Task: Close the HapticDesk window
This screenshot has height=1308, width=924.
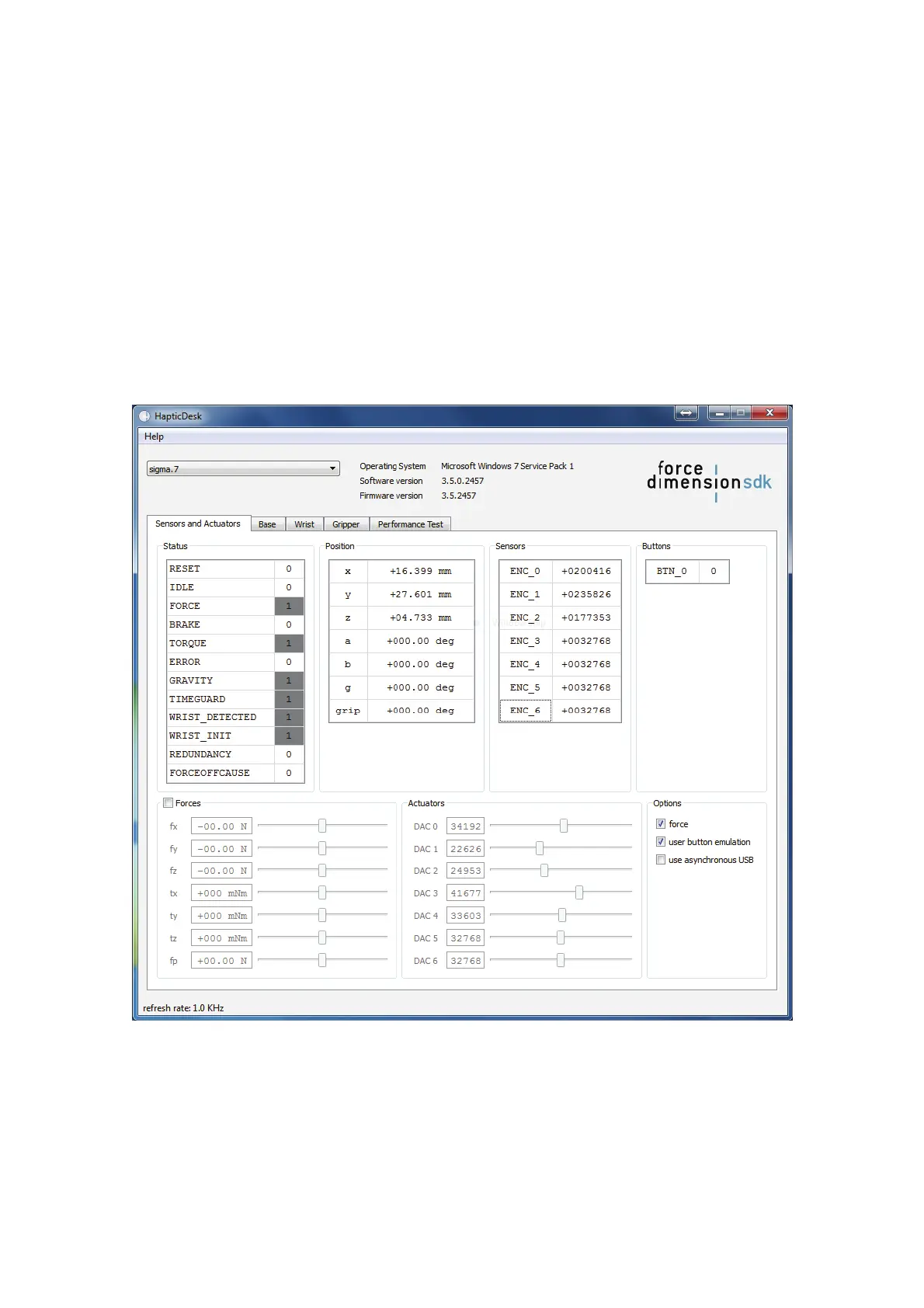Action: point(769,413)
